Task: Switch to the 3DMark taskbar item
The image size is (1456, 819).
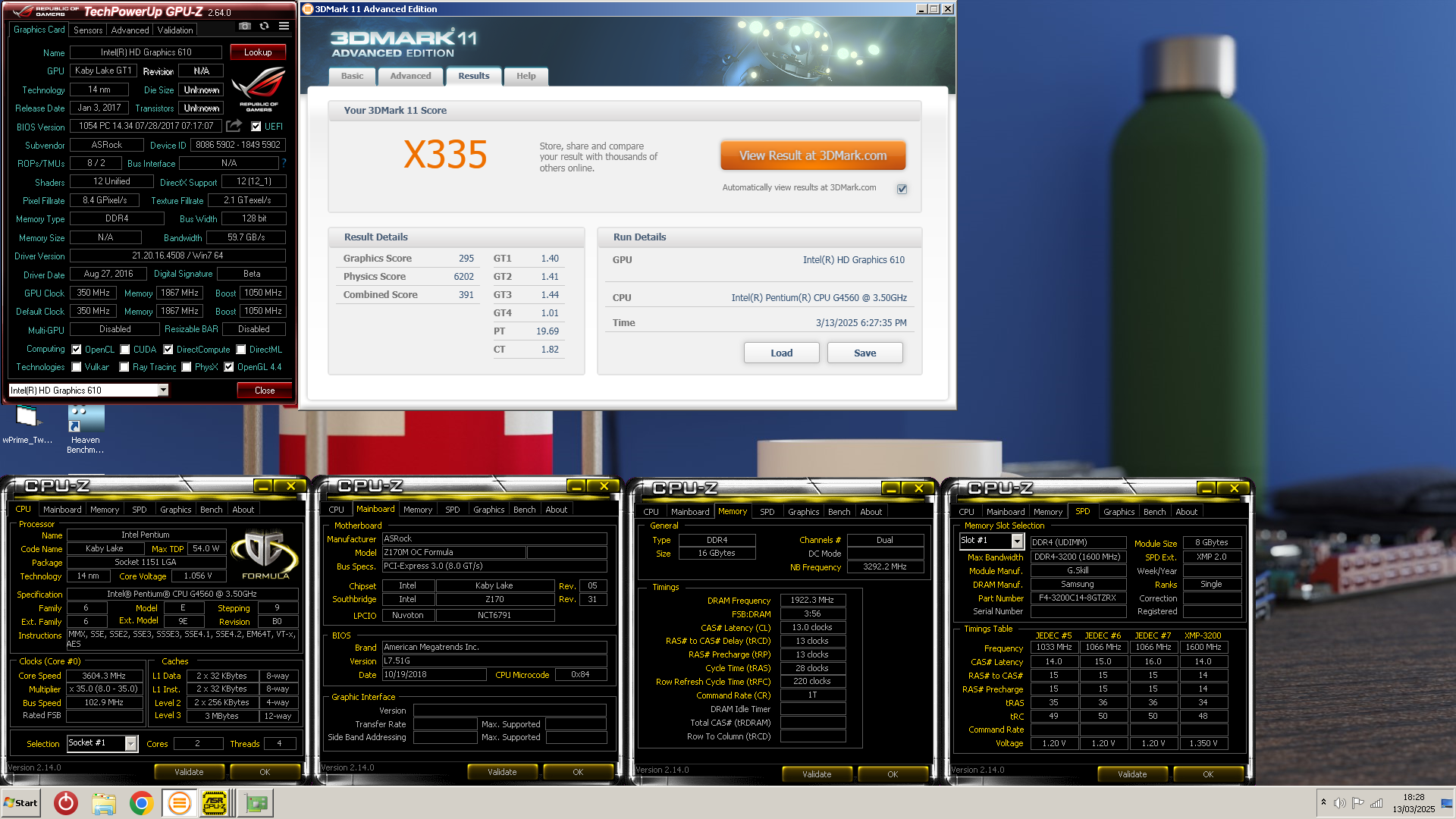Action: (179, 802)
